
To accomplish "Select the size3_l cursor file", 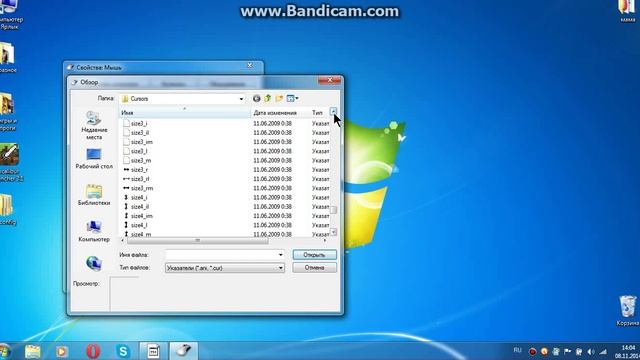I will pyautogui.click(x=139, y=151).
